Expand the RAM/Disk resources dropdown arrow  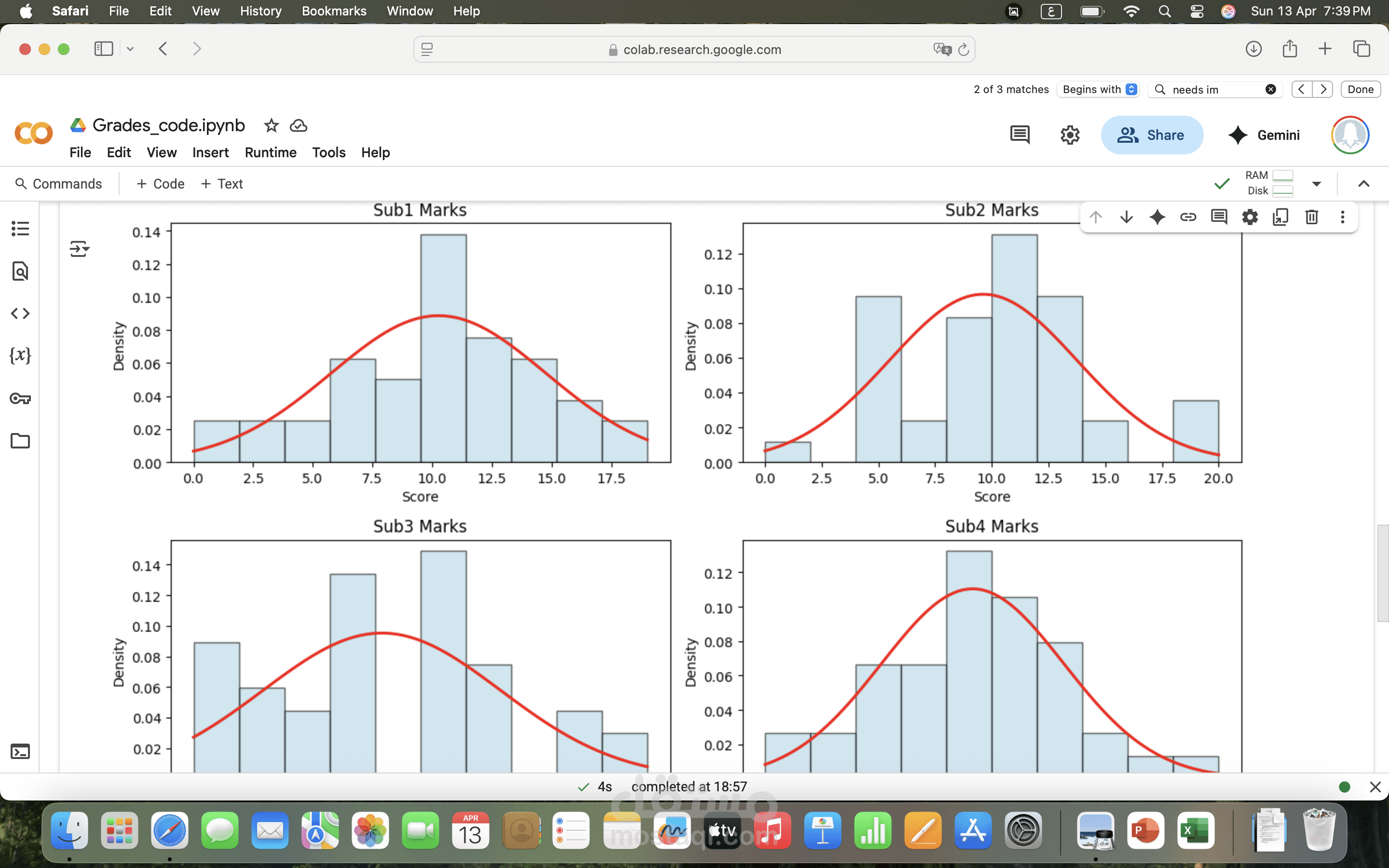tap(1317, 184)
